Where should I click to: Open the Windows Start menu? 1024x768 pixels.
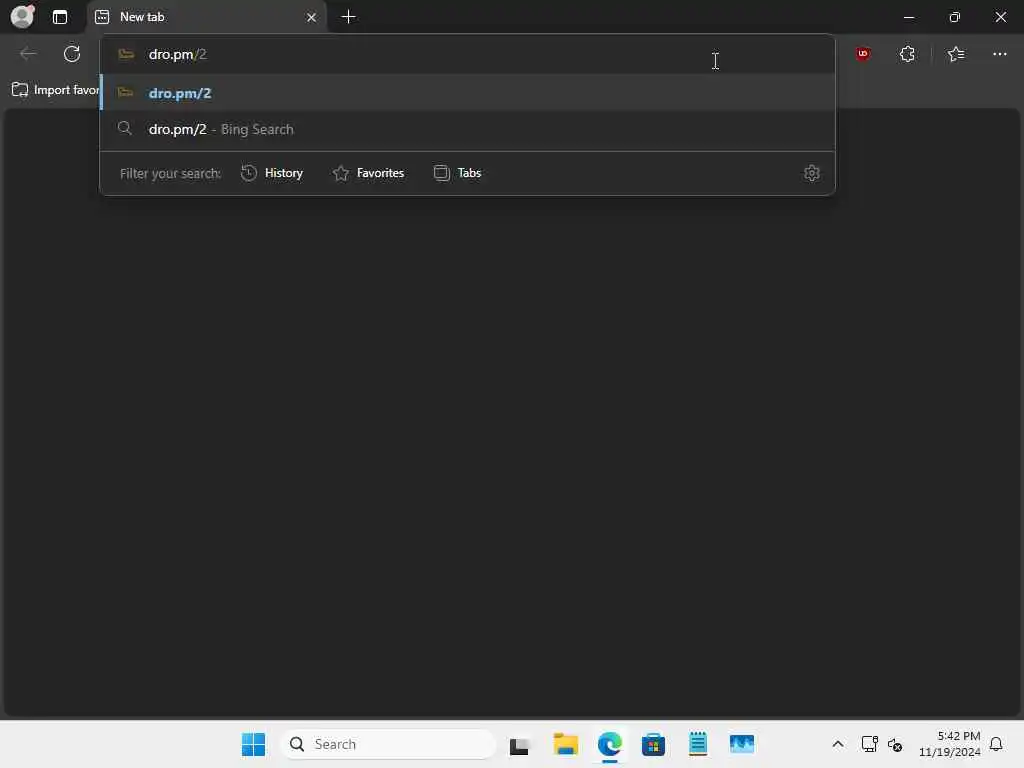(x=253, y=744)
